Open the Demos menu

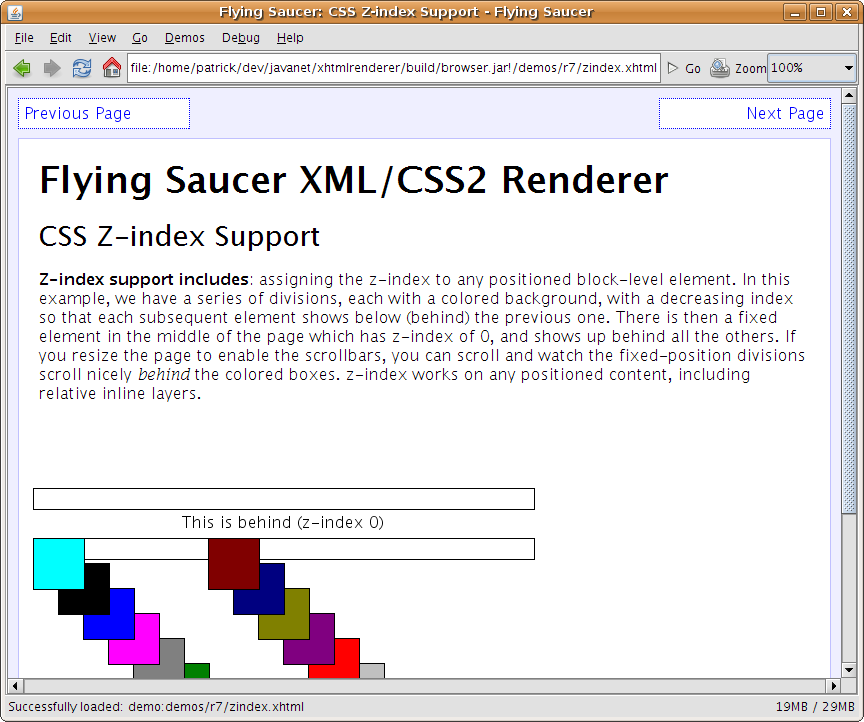(185, 37)
